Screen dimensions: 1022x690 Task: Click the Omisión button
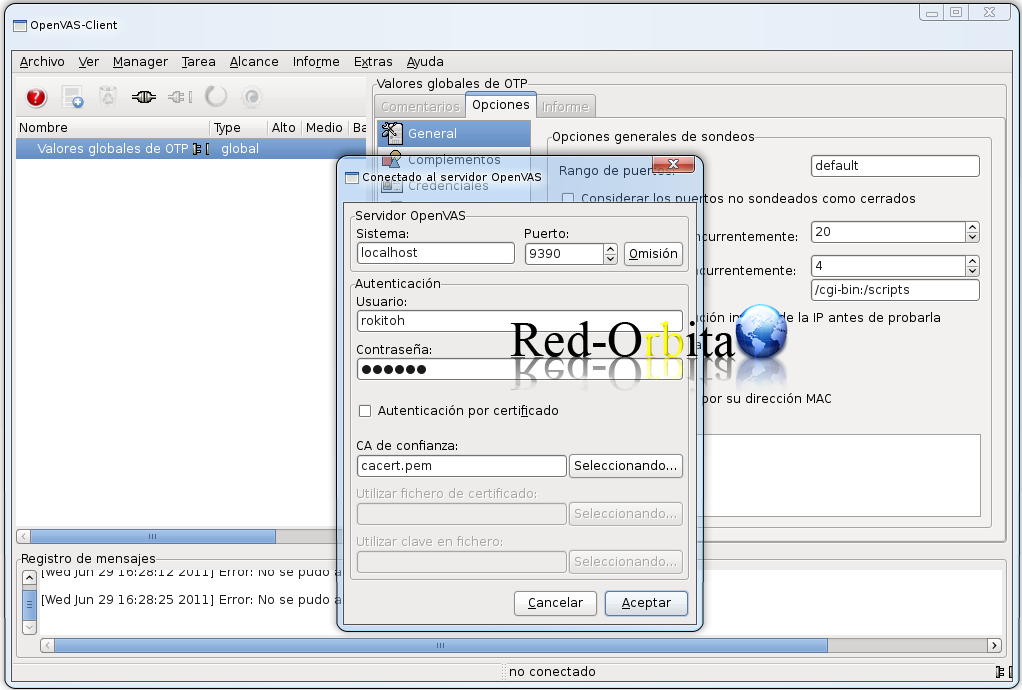click(653, 254)
